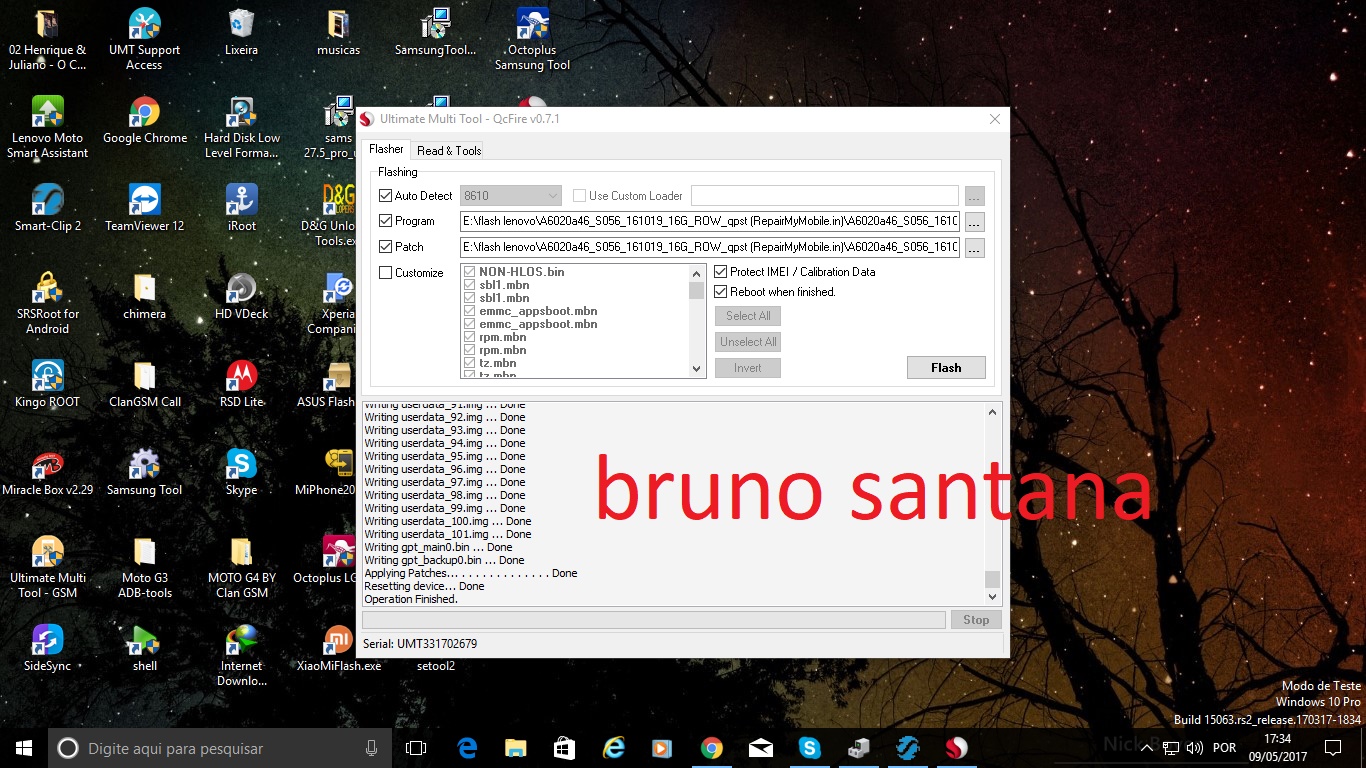Open Hard Disk Low Level Format icon
This screenshot has height=768, width=1366.
click(241, 128)
